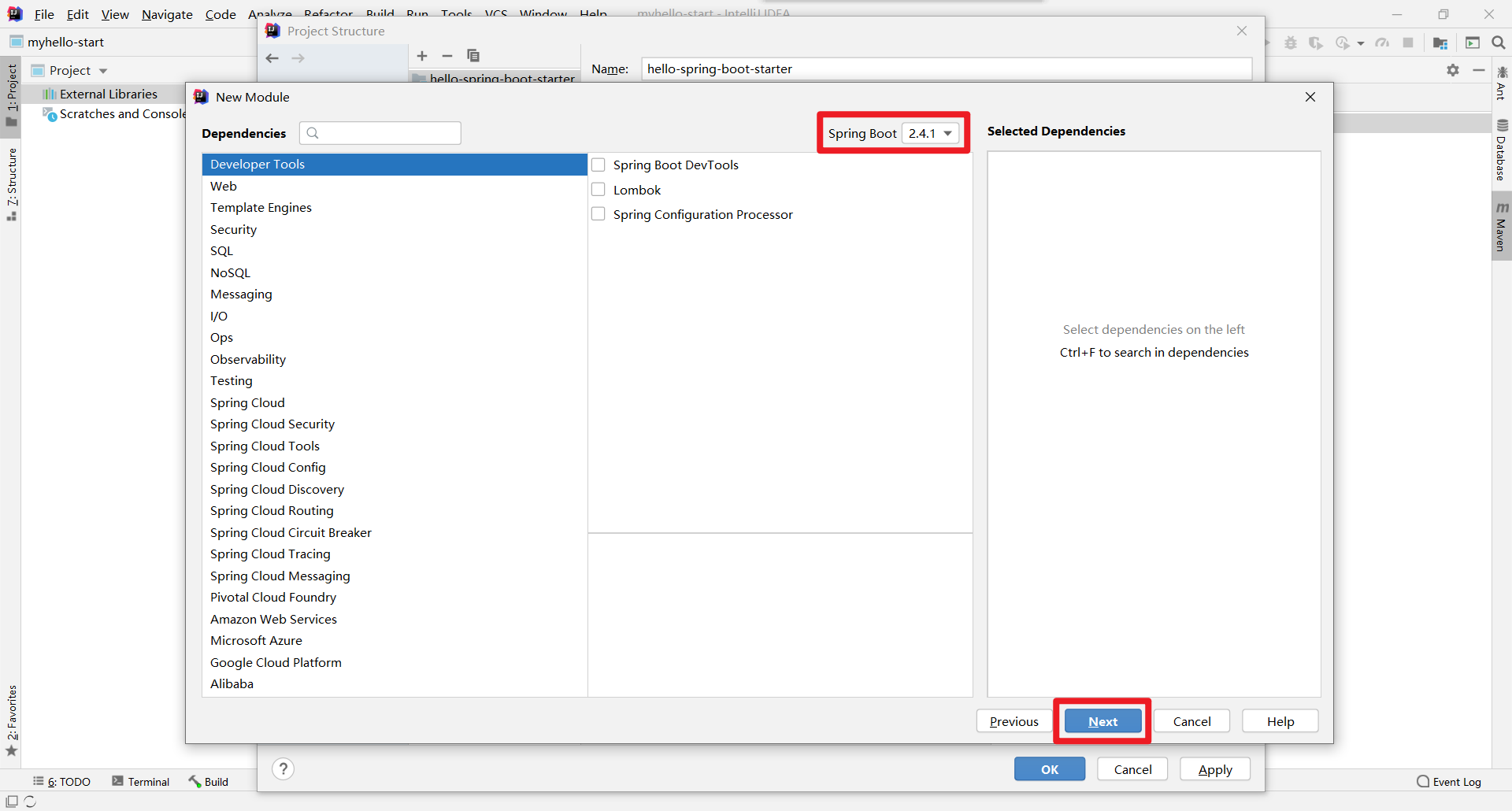This screenshot has height=811, width=1512.
Task: Select the Developer Tools category
Action: [395, 164]
